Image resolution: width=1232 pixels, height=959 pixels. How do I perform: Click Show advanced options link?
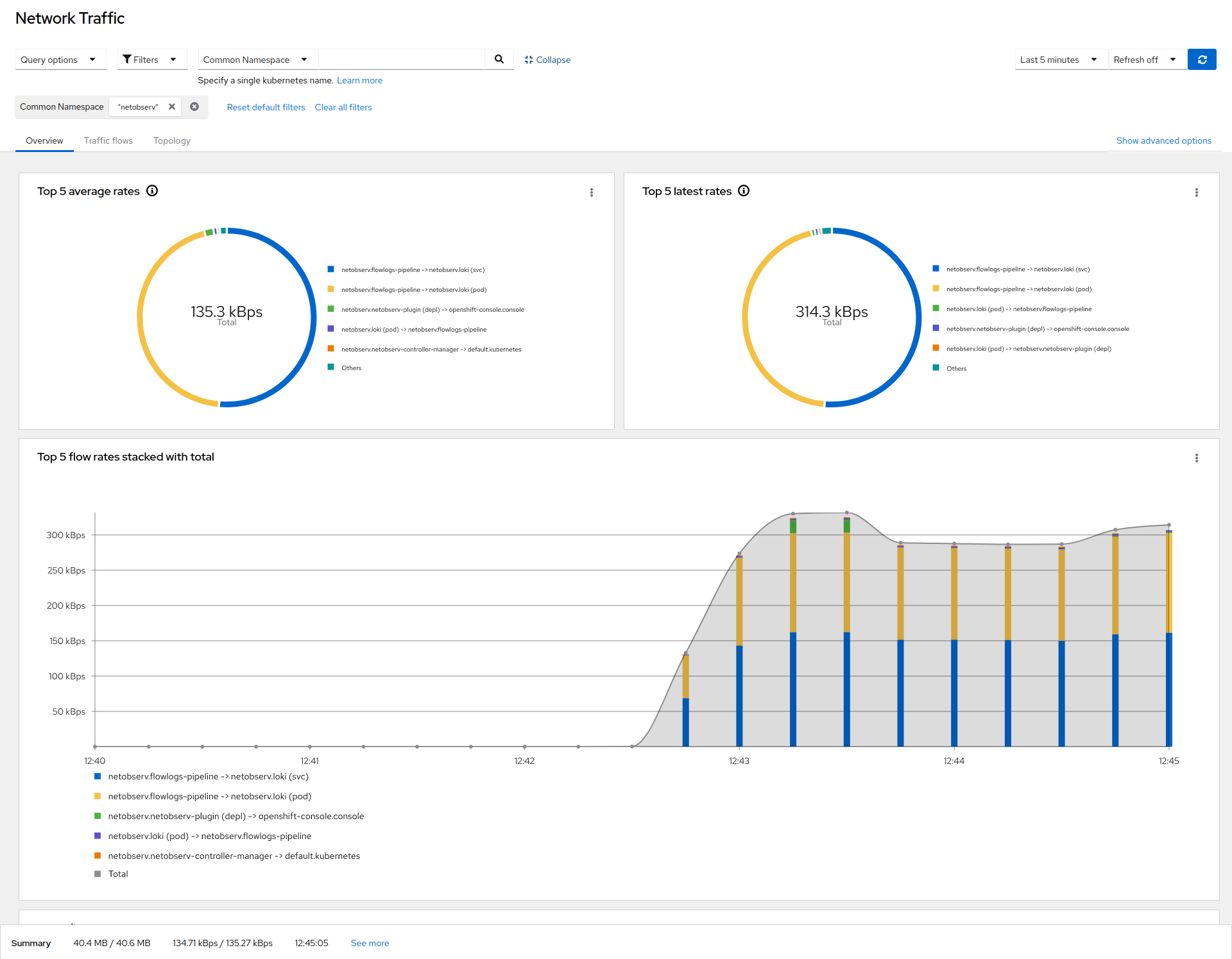click(1163, 140)
